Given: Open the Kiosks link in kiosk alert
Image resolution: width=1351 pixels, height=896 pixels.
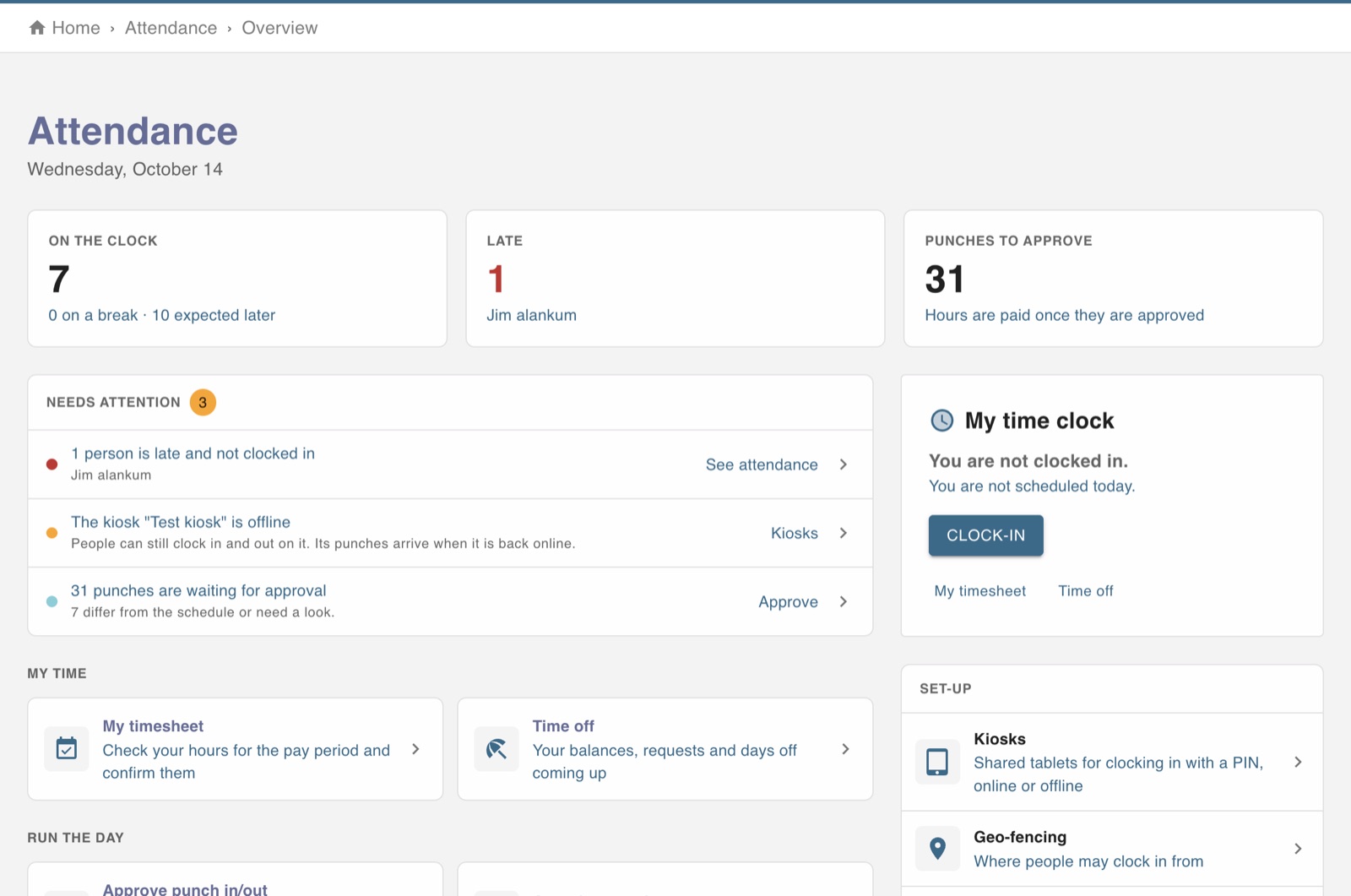Looking at the screenshot, I should [x=795, y=533].
